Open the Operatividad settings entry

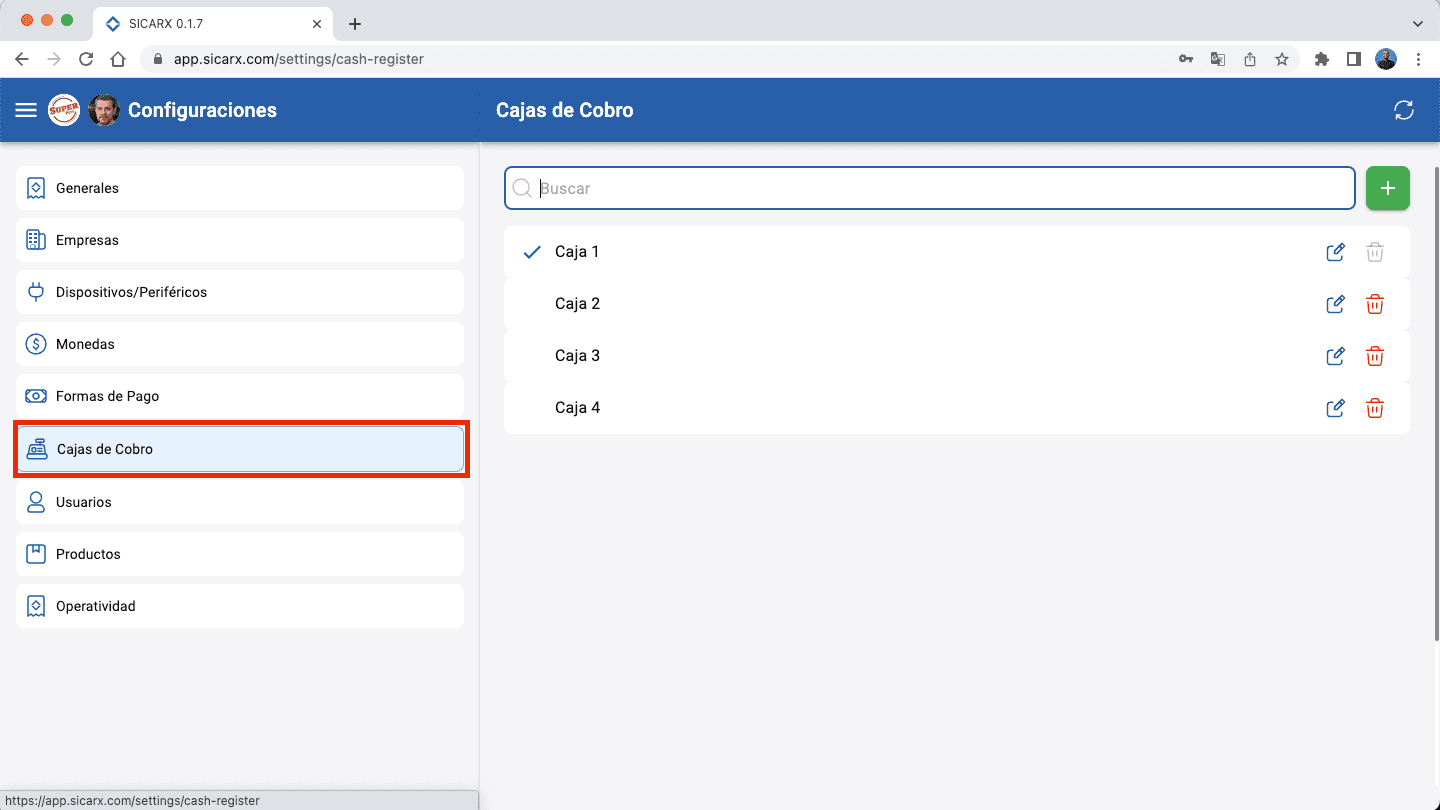[x=240, y=605]
